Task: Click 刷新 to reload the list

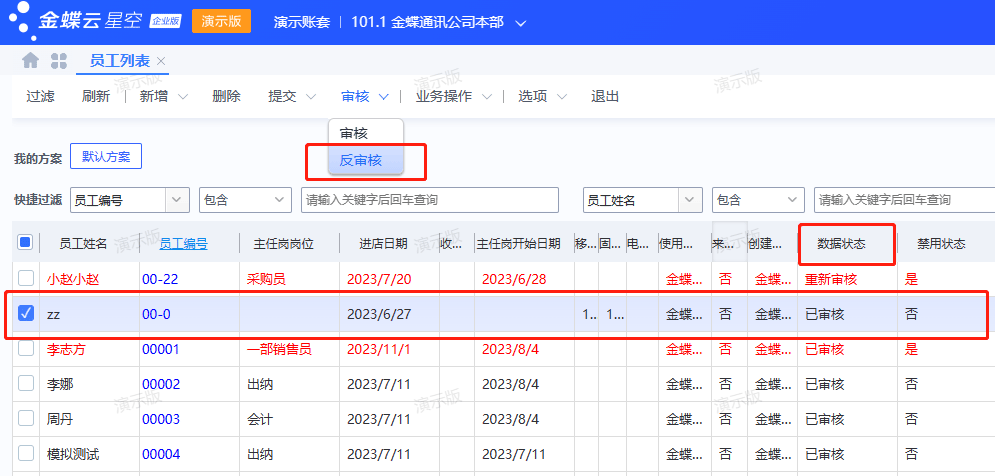Action: [96, 96]
